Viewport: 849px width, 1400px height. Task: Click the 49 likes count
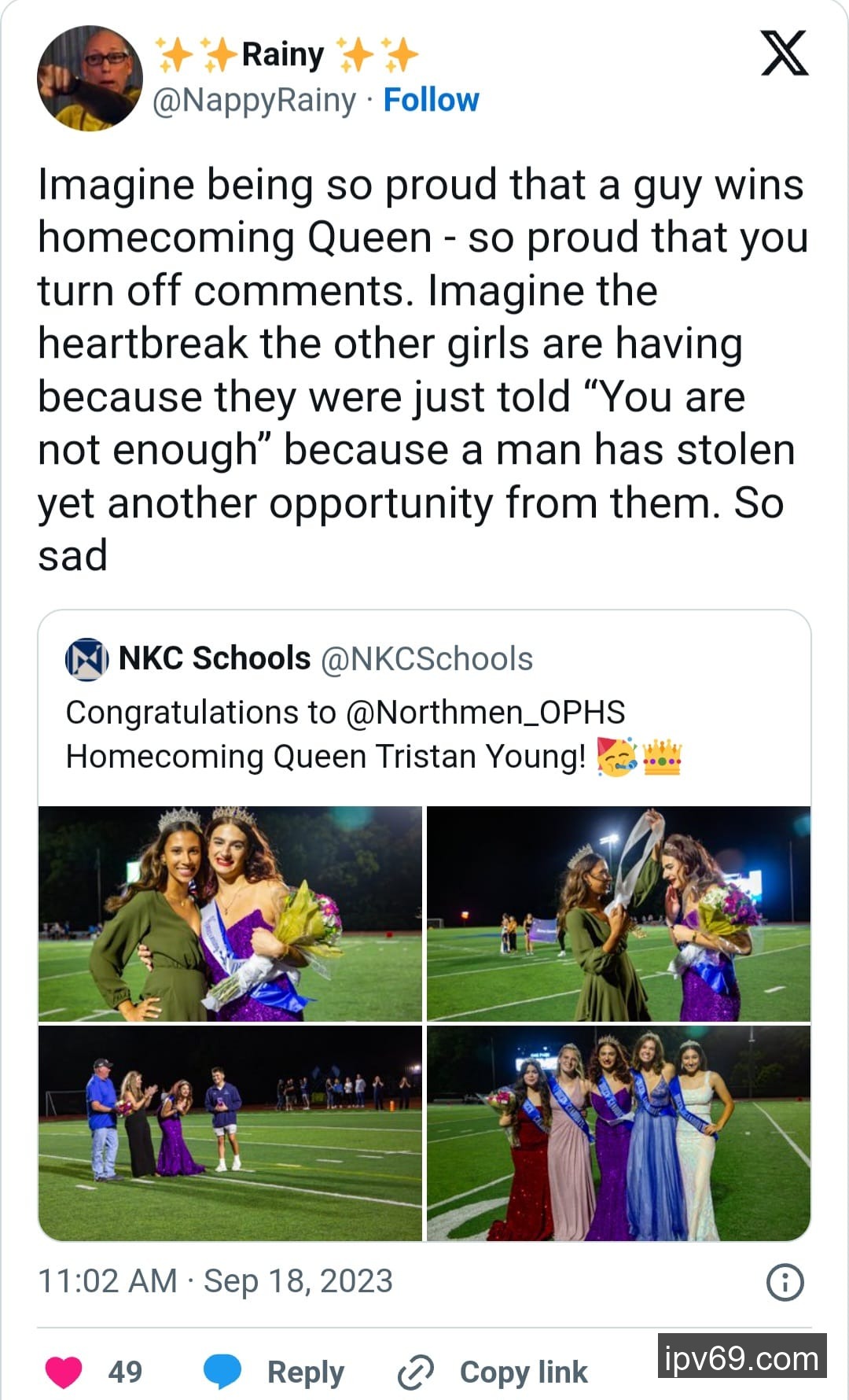pyautogui.click(x=125, y=1372)
